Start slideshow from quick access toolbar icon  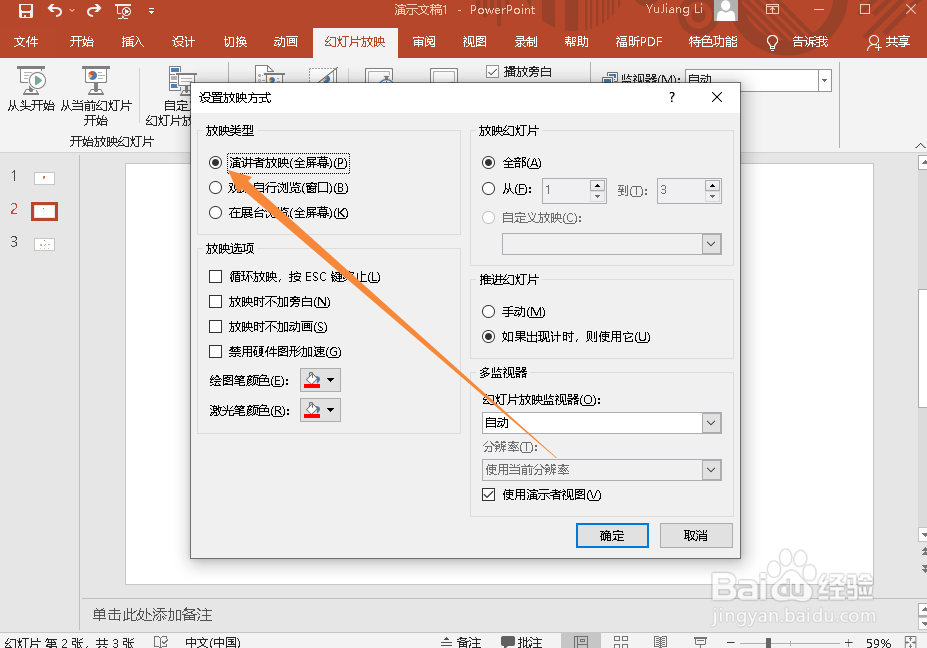tap(124, 11)
